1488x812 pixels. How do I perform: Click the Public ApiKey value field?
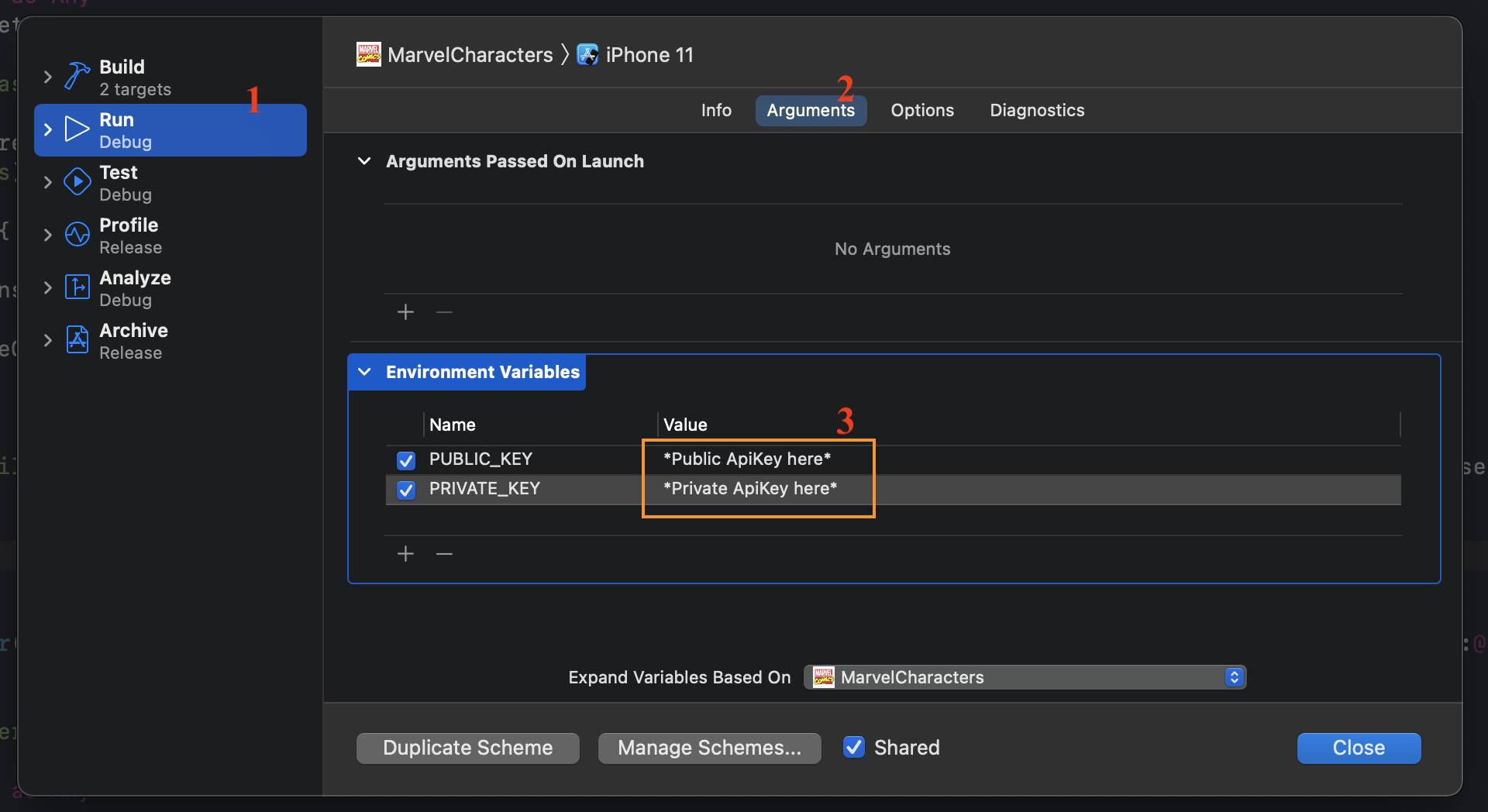(747, 459)
